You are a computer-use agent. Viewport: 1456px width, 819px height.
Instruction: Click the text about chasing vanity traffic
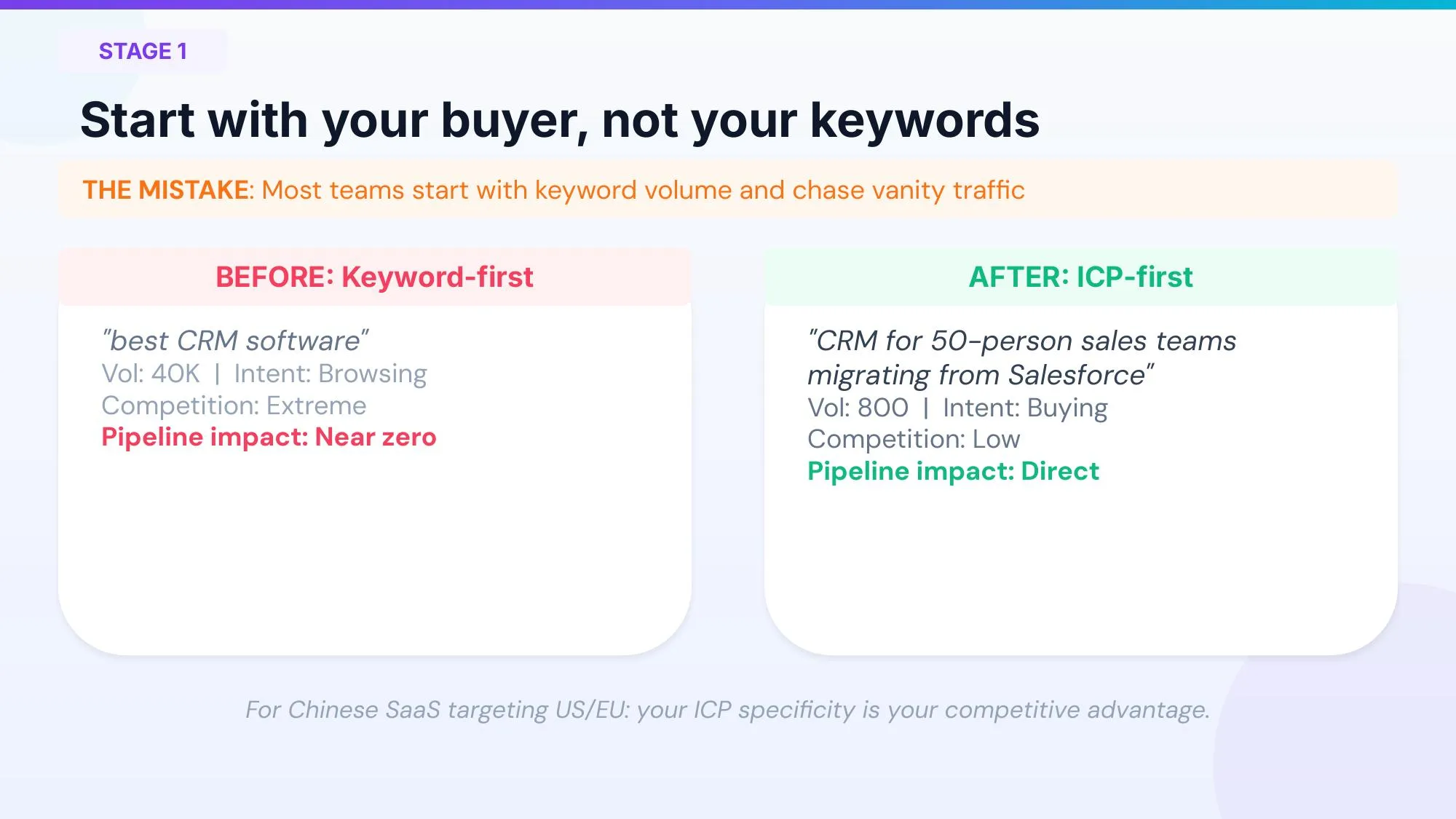(x=643, y=190)
